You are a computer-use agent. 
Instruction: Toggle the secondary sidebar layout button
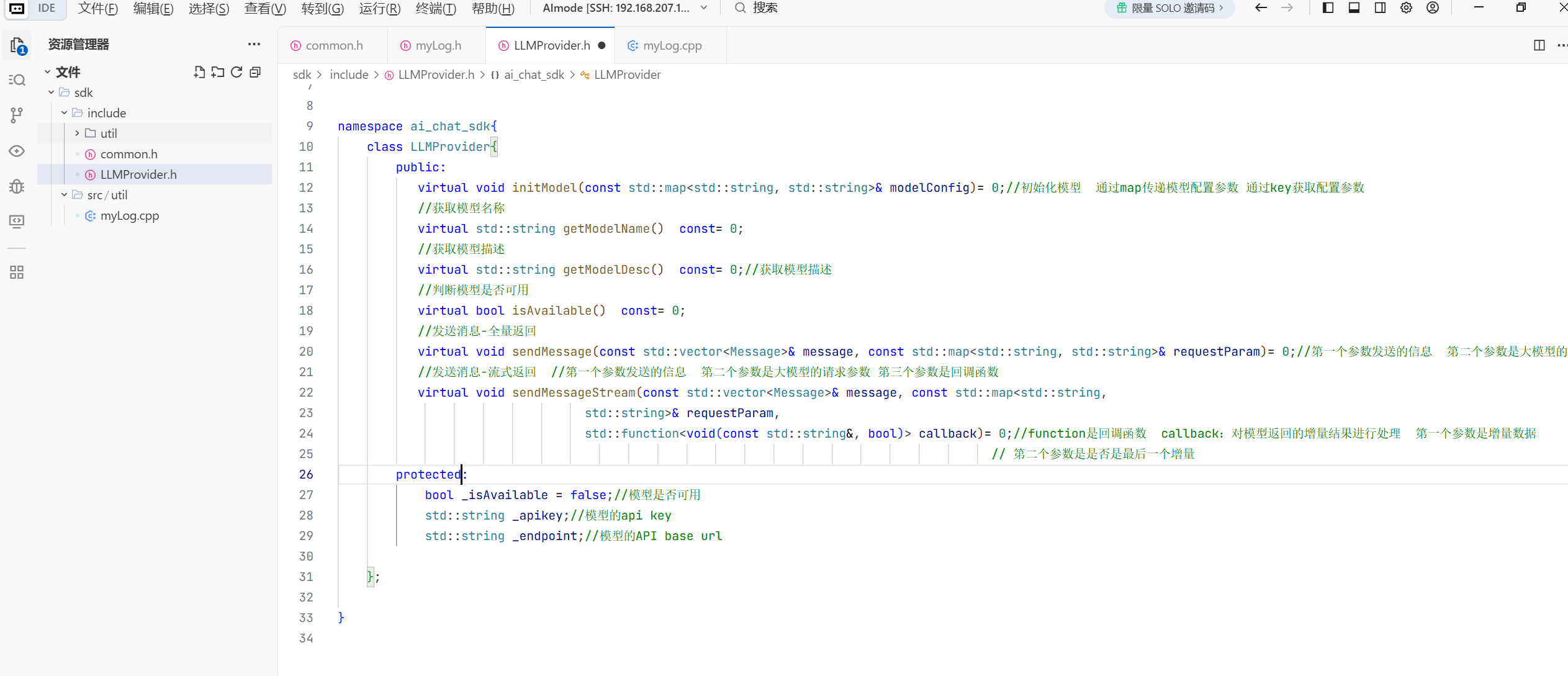[x=1380, y=8]
